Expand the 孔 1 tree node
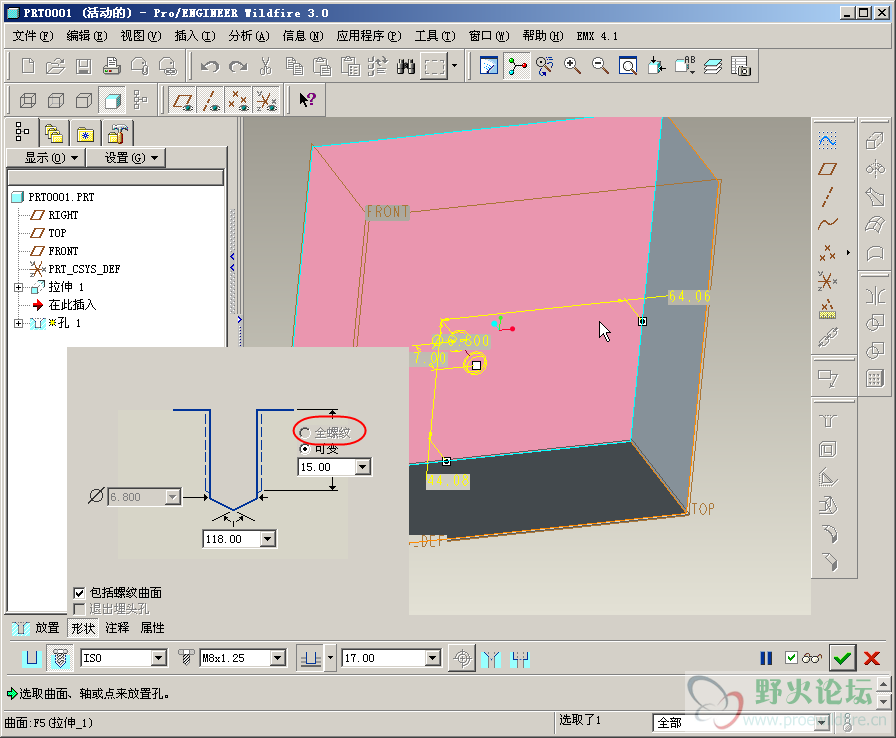The width and height of the screenshot is (896, 738). (18, 323)
